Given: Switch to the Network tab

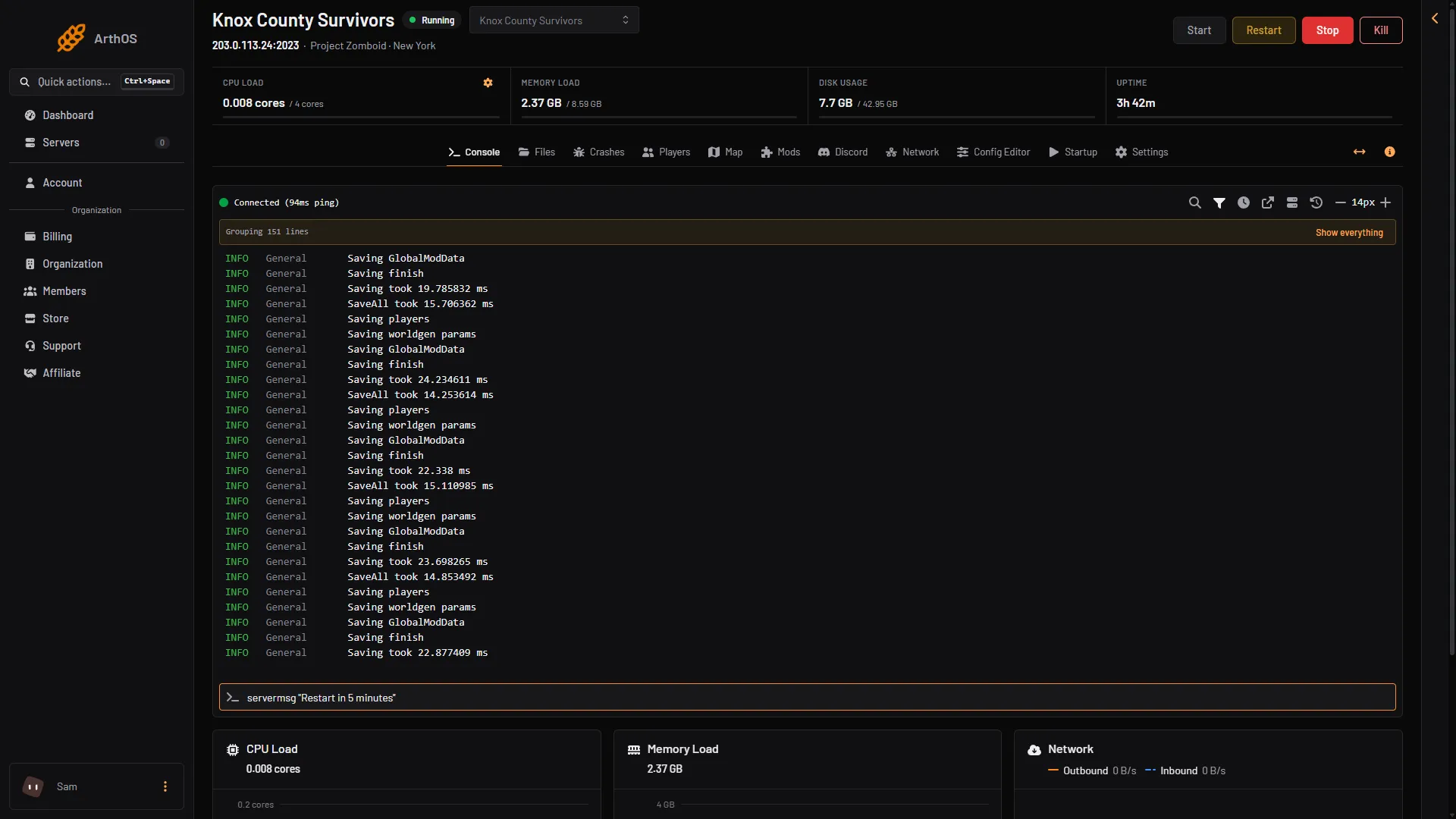Looking at the screenshot, I should 912,152.
